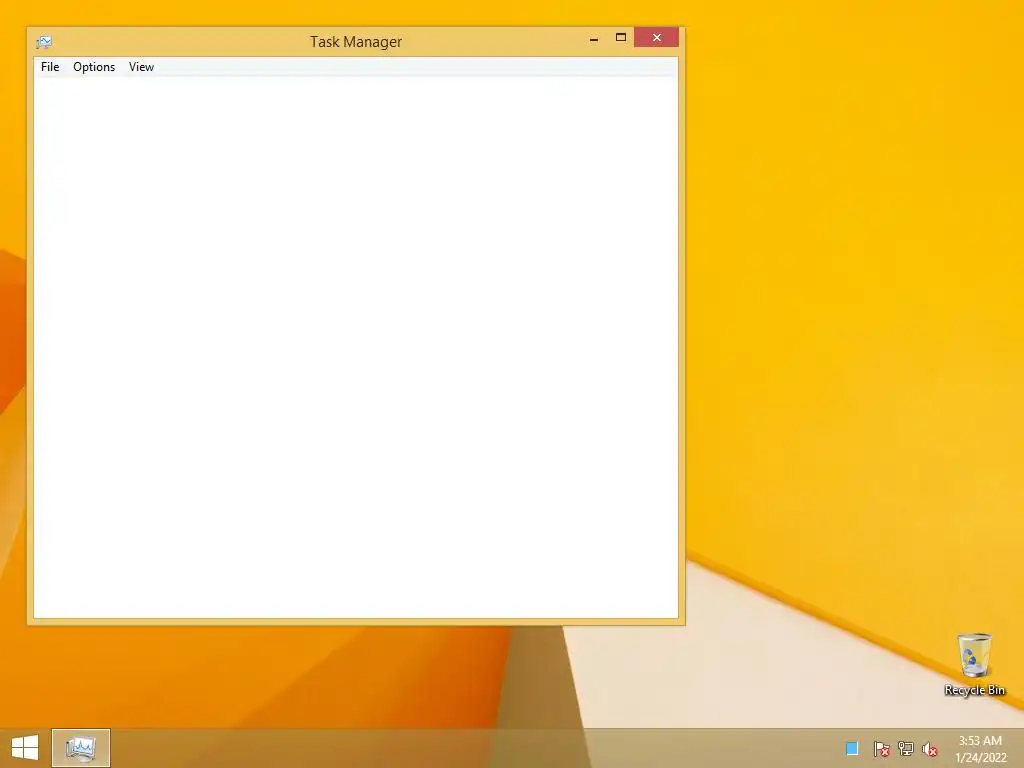Viewport: 1024px width, 768px height.
Task: Open the network status tray icon
Action: coord(906,748)
